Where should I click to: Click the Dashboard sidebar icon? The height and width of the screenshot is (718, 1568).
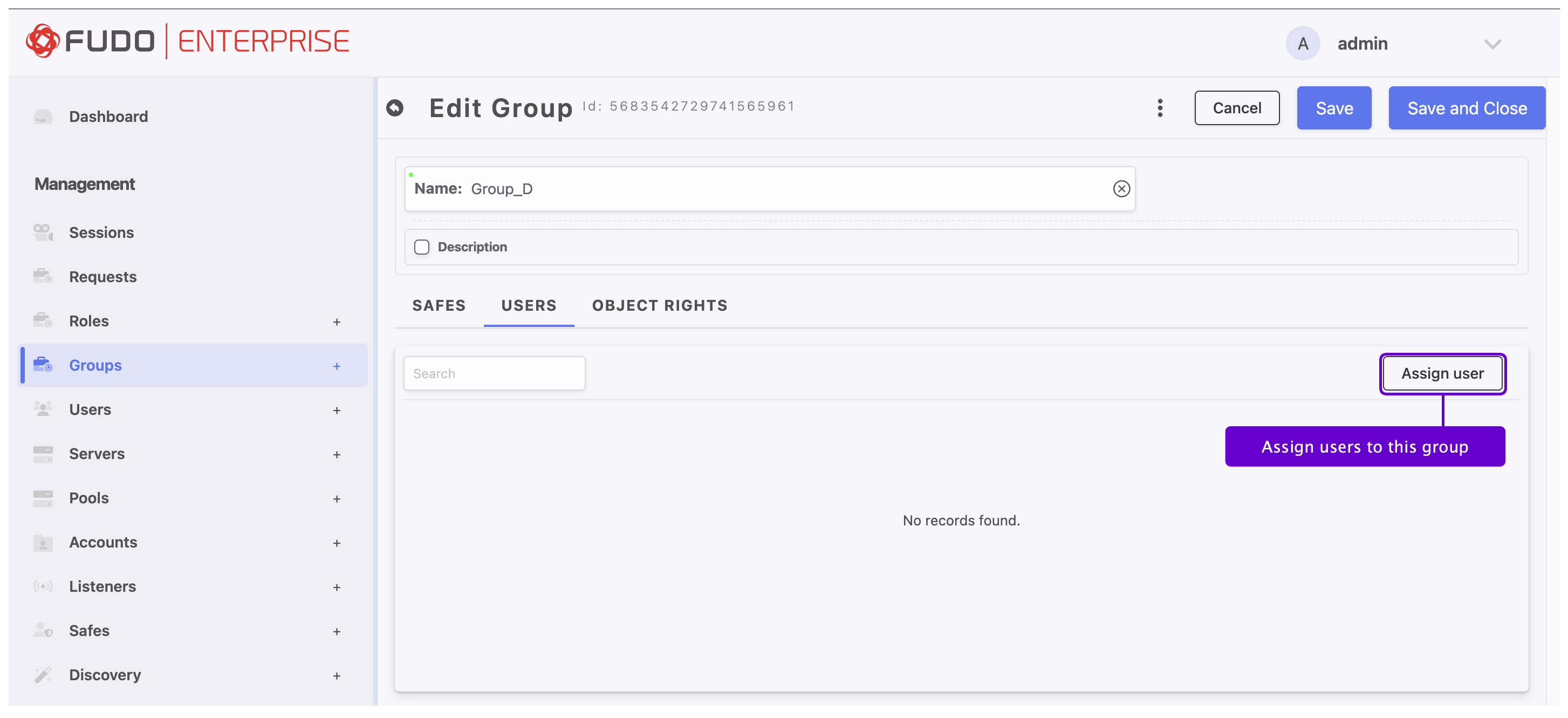(43, 117)
